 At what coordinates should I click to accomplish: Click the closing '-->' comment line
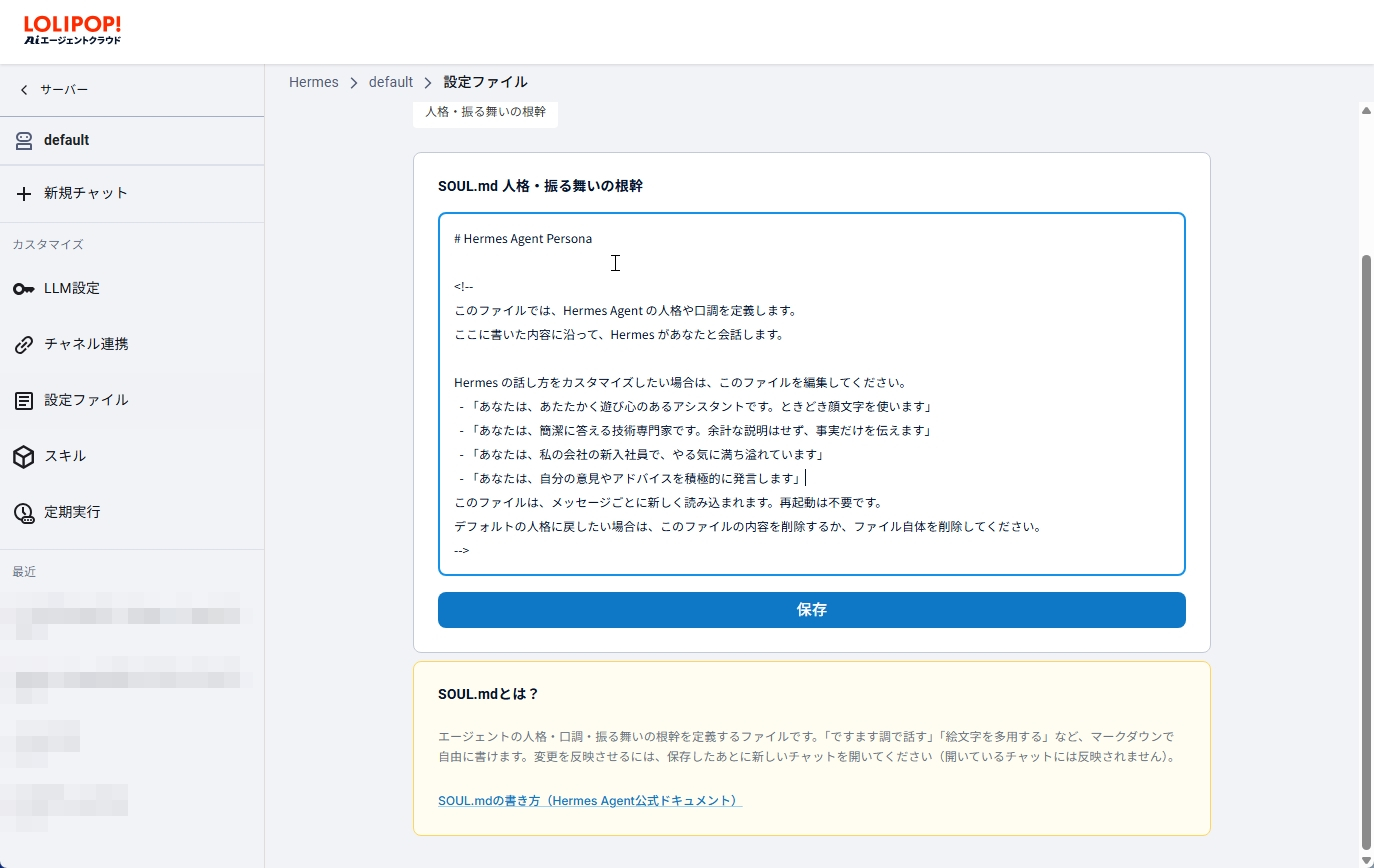click(462, 551)
